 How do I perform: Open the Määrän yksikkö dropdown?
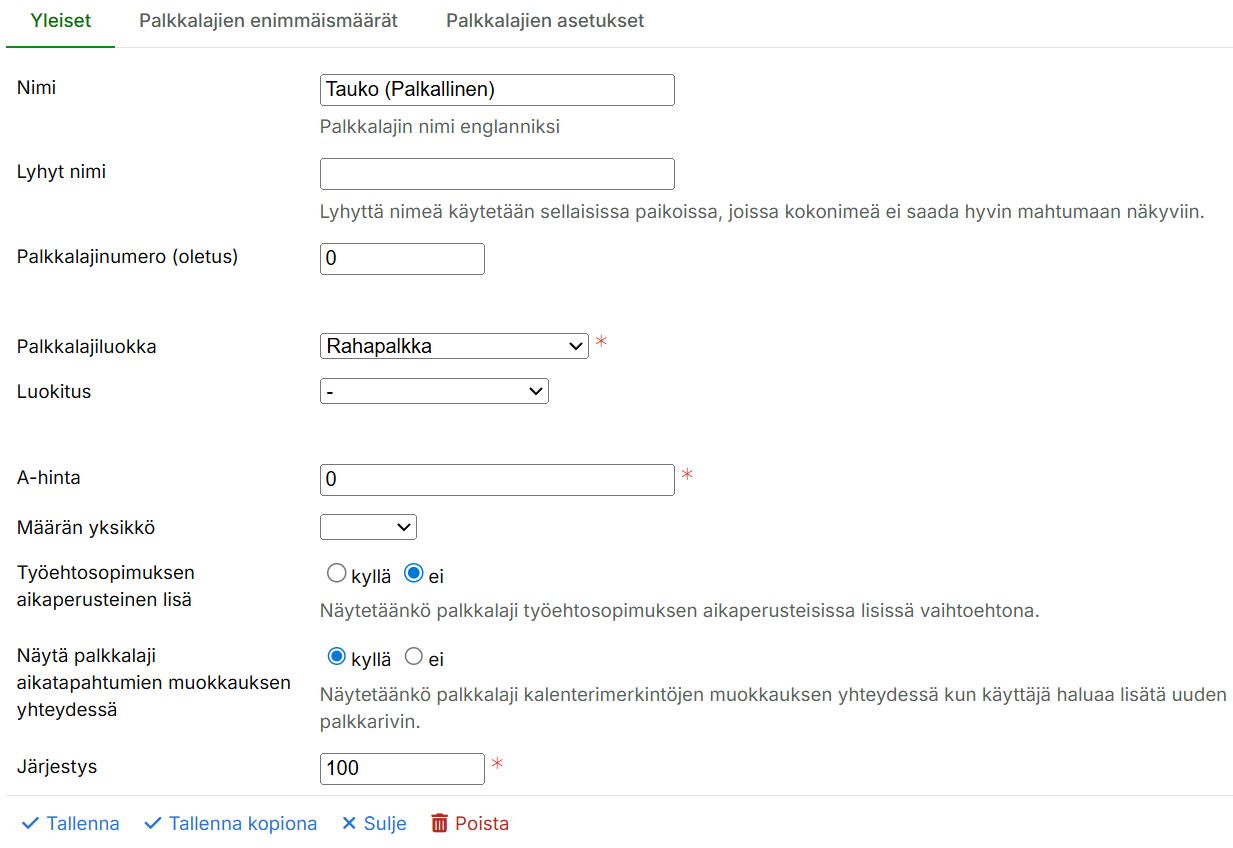[x=368, y=527]
